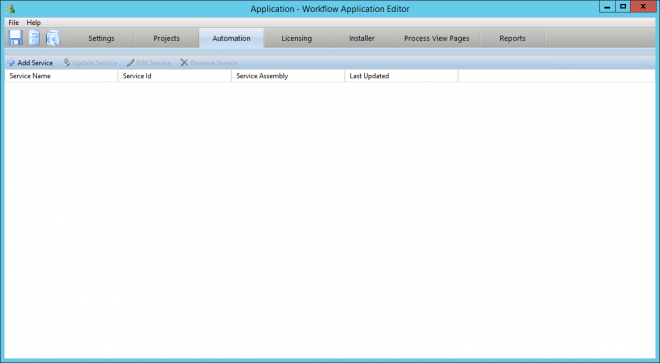Sort by Service Name column header
Screen dimensions: 660x363
61,76
